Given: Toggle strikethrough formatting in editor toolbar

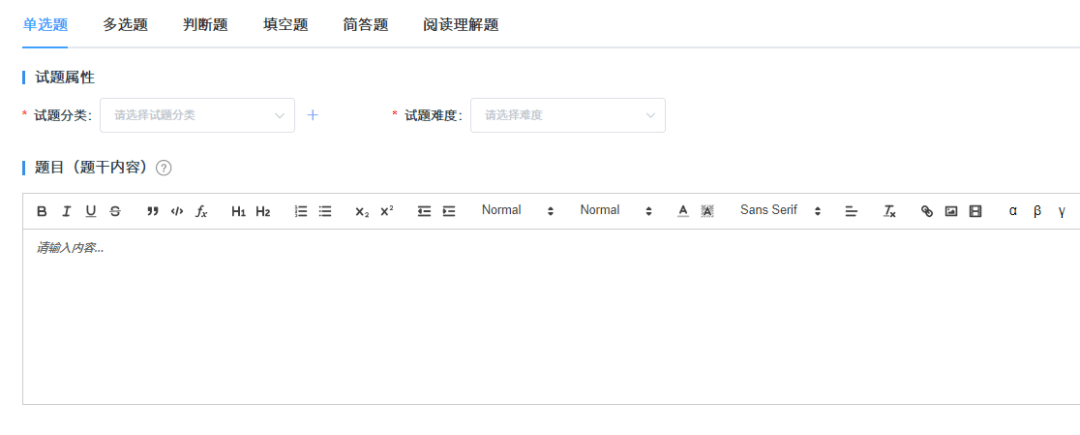Looking at the screenshot, I should point(115,211).
